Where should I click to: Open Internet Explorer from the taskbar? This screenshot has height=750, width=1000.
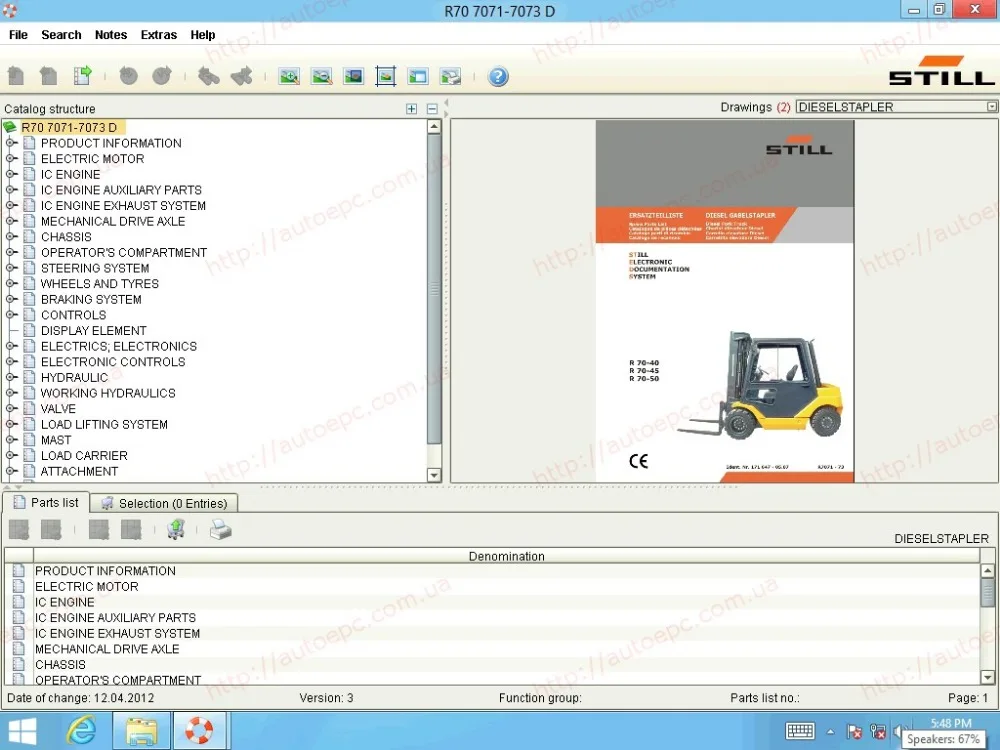(x=81, y=731)
